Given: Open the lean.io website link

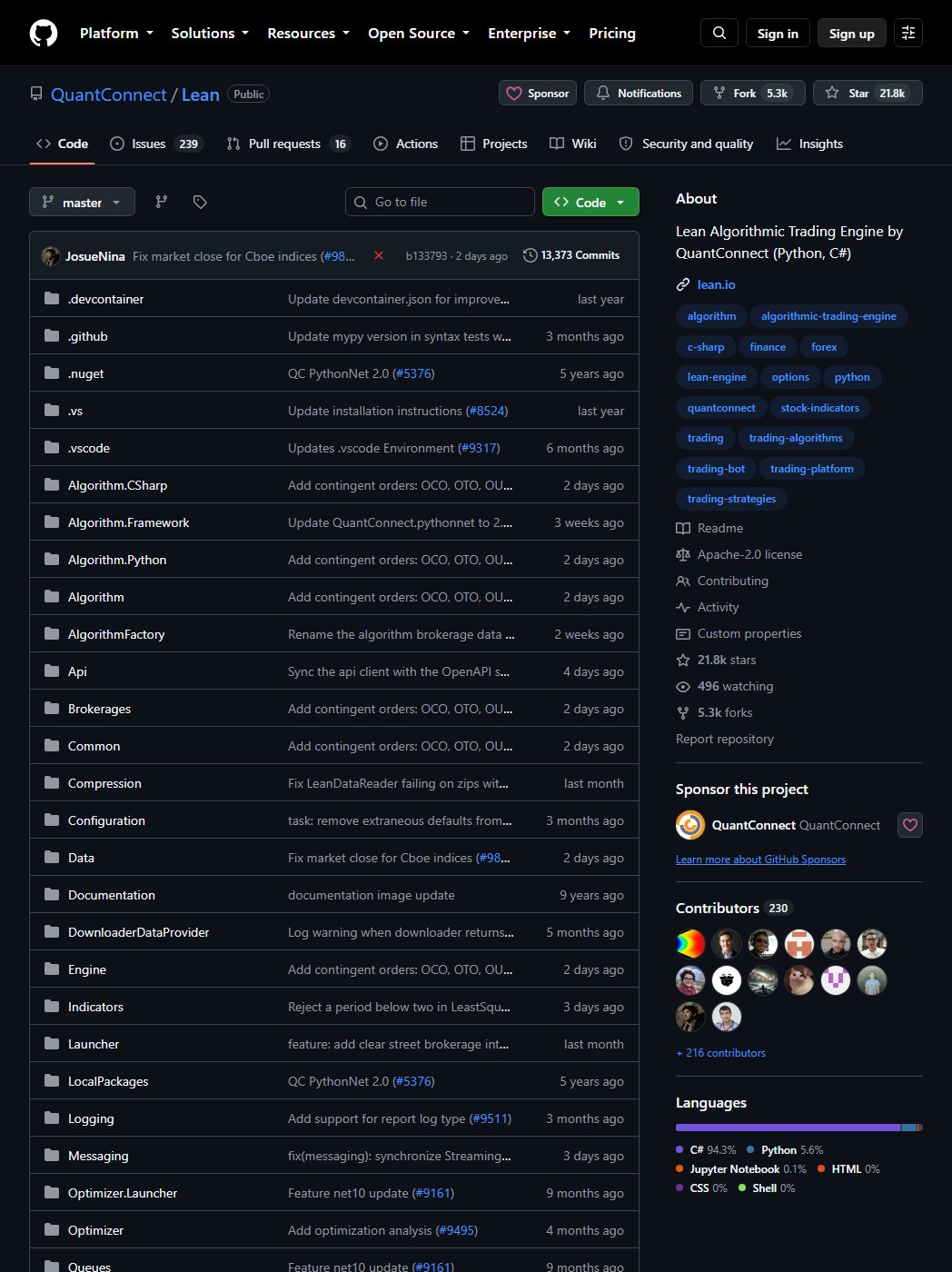Looking at the screenshot, I should point(717,284).
